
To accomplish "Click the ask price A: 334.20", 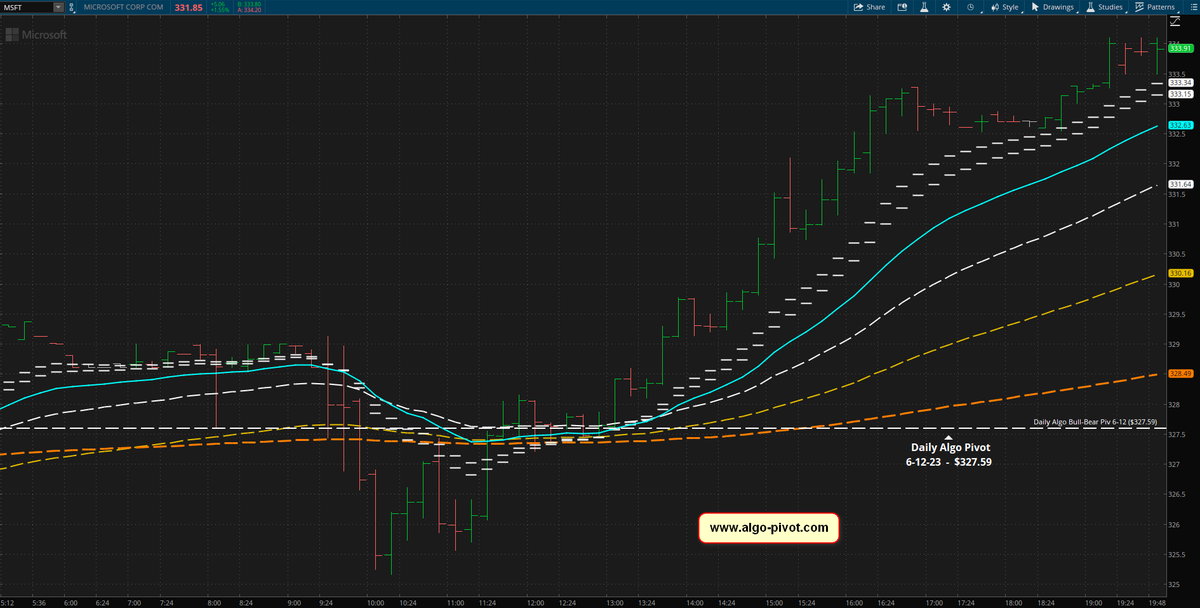I will (249, 10).
